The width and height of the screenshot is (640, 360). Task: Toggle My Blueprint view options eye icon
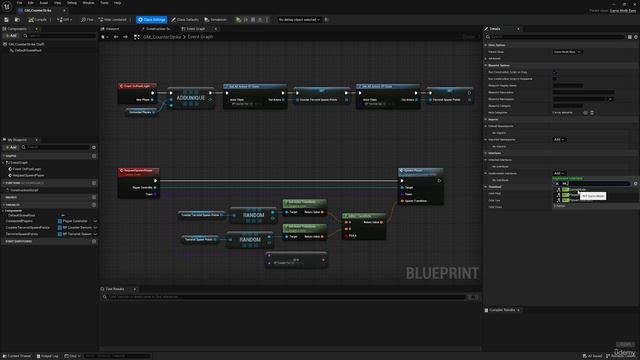click(94, 147)
